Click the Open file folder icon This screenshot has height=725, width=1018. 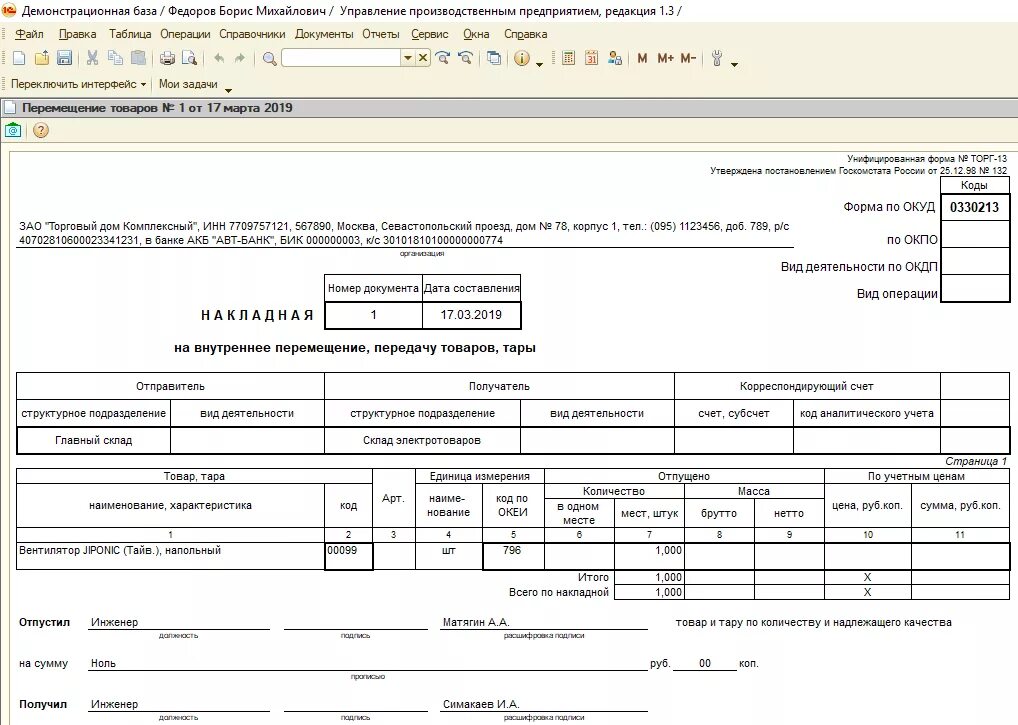[42, 58]
